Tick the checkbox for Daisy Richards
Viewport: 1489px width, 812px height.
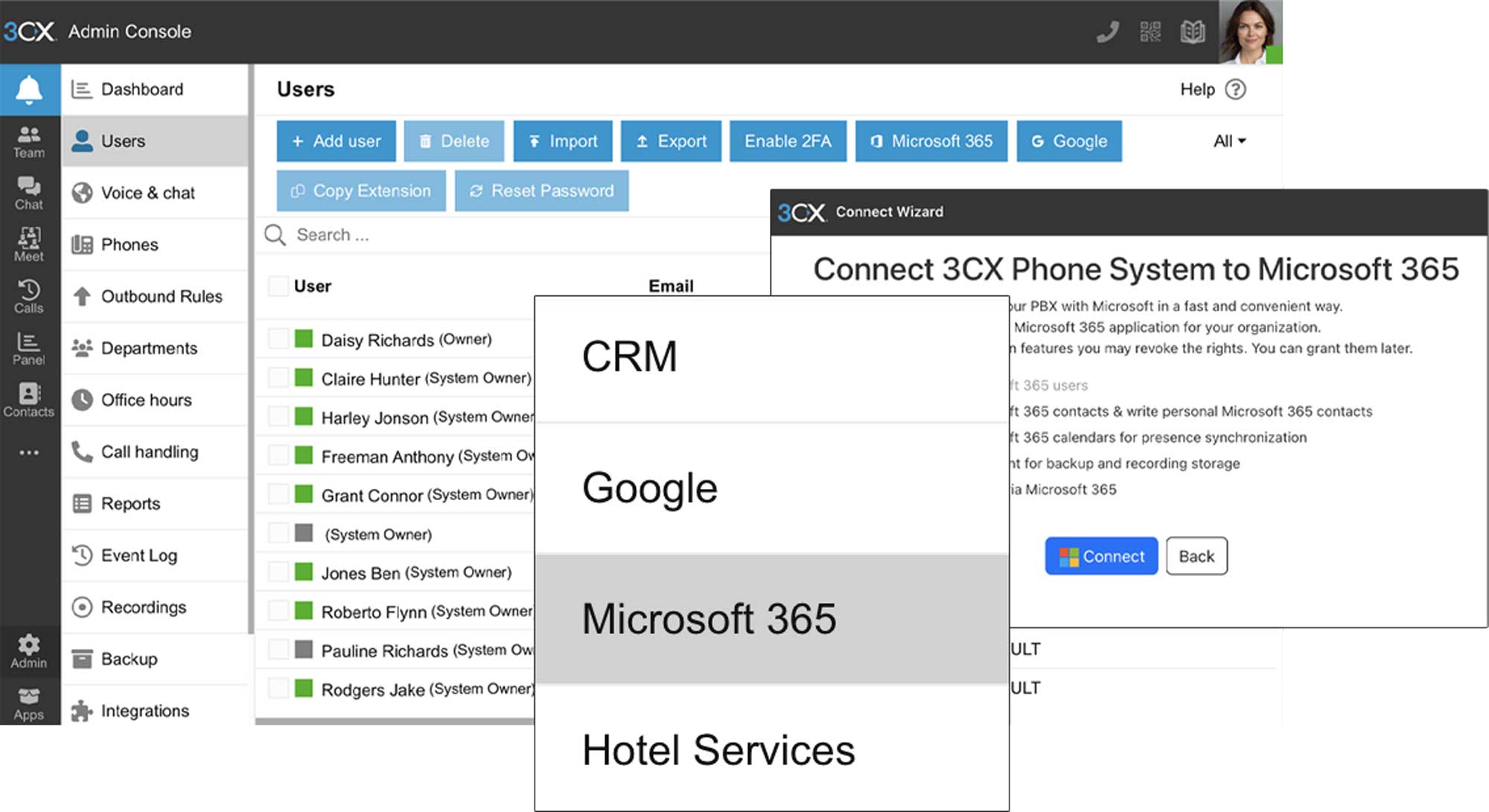[x=278, y=339]
